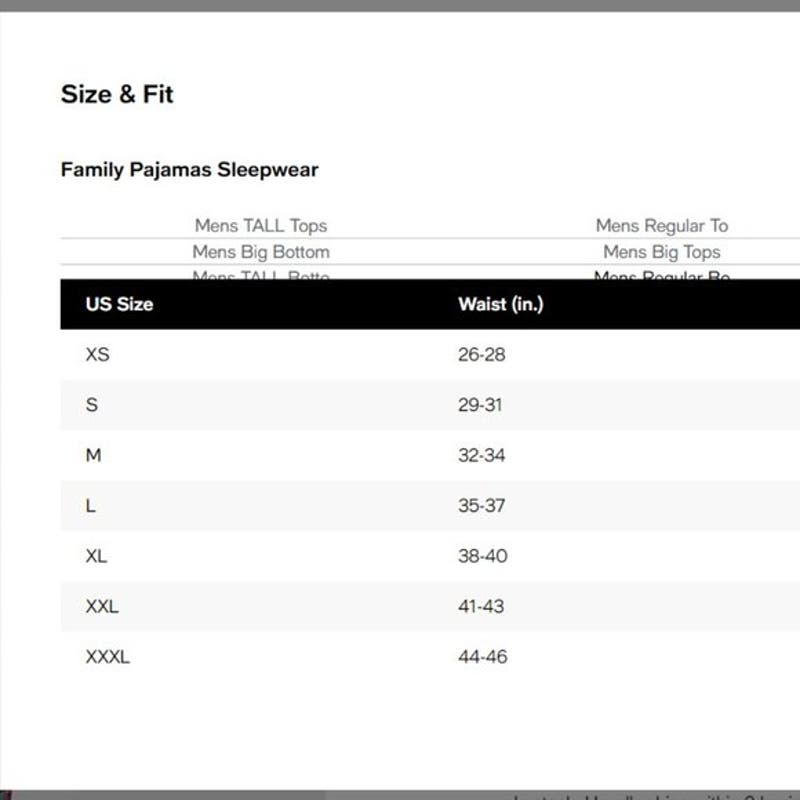Open the Mens Big Bottom tab
Viewport: 800px width, 800px height.
261,252
